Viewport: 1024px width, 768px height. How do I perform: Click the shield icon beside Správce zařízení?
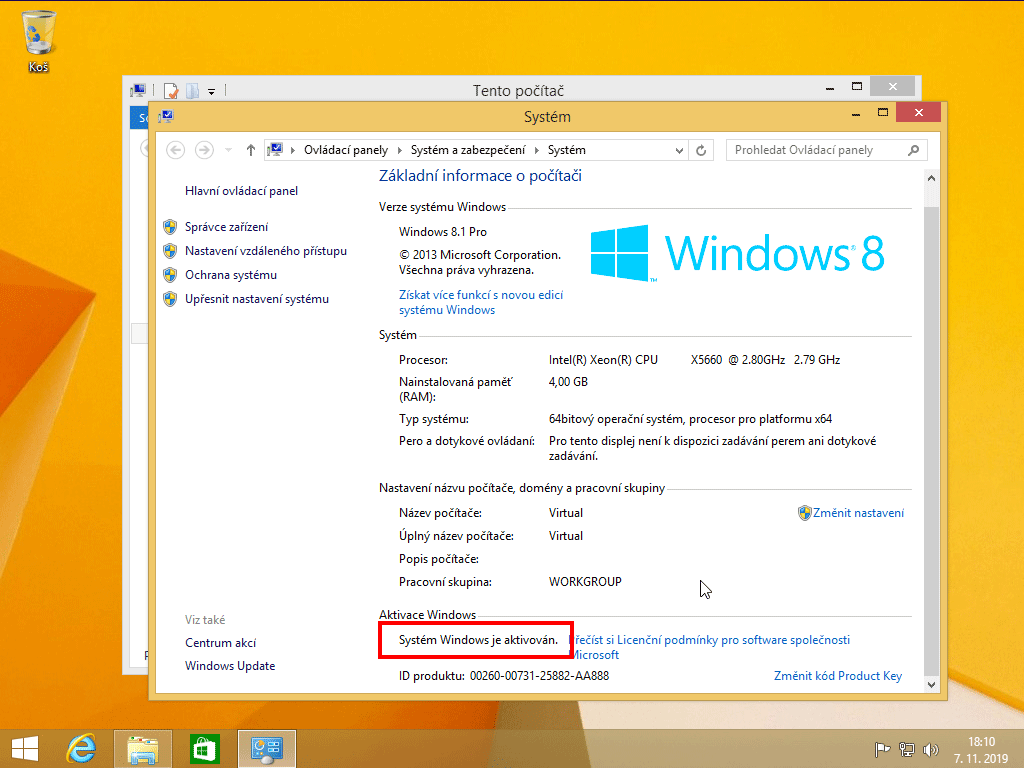[x=170, y=227]
